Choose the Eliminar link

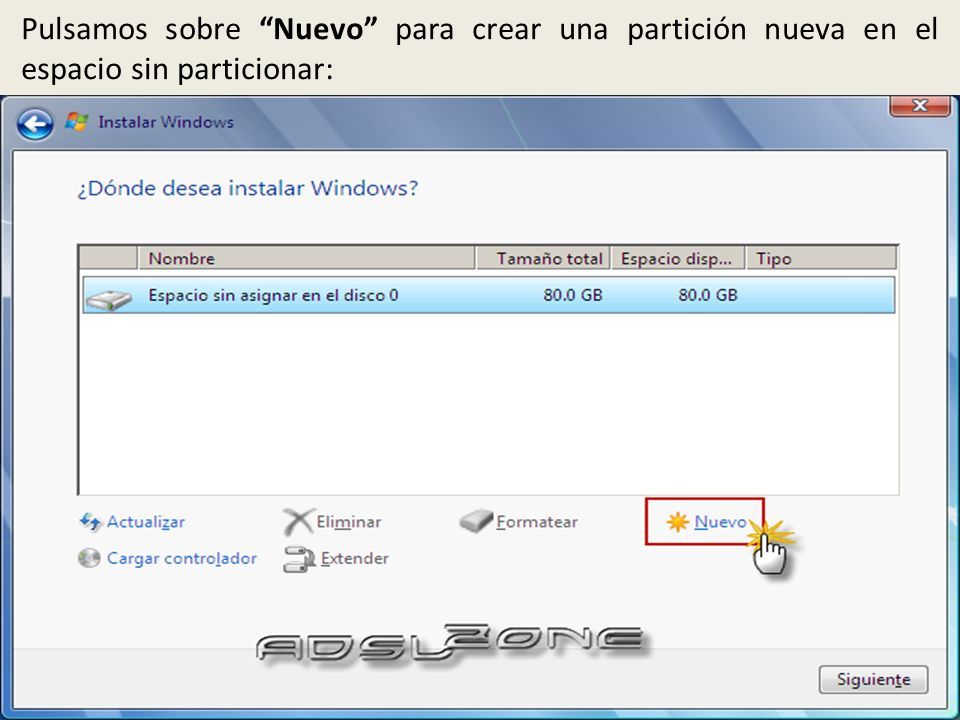[348, 522]
